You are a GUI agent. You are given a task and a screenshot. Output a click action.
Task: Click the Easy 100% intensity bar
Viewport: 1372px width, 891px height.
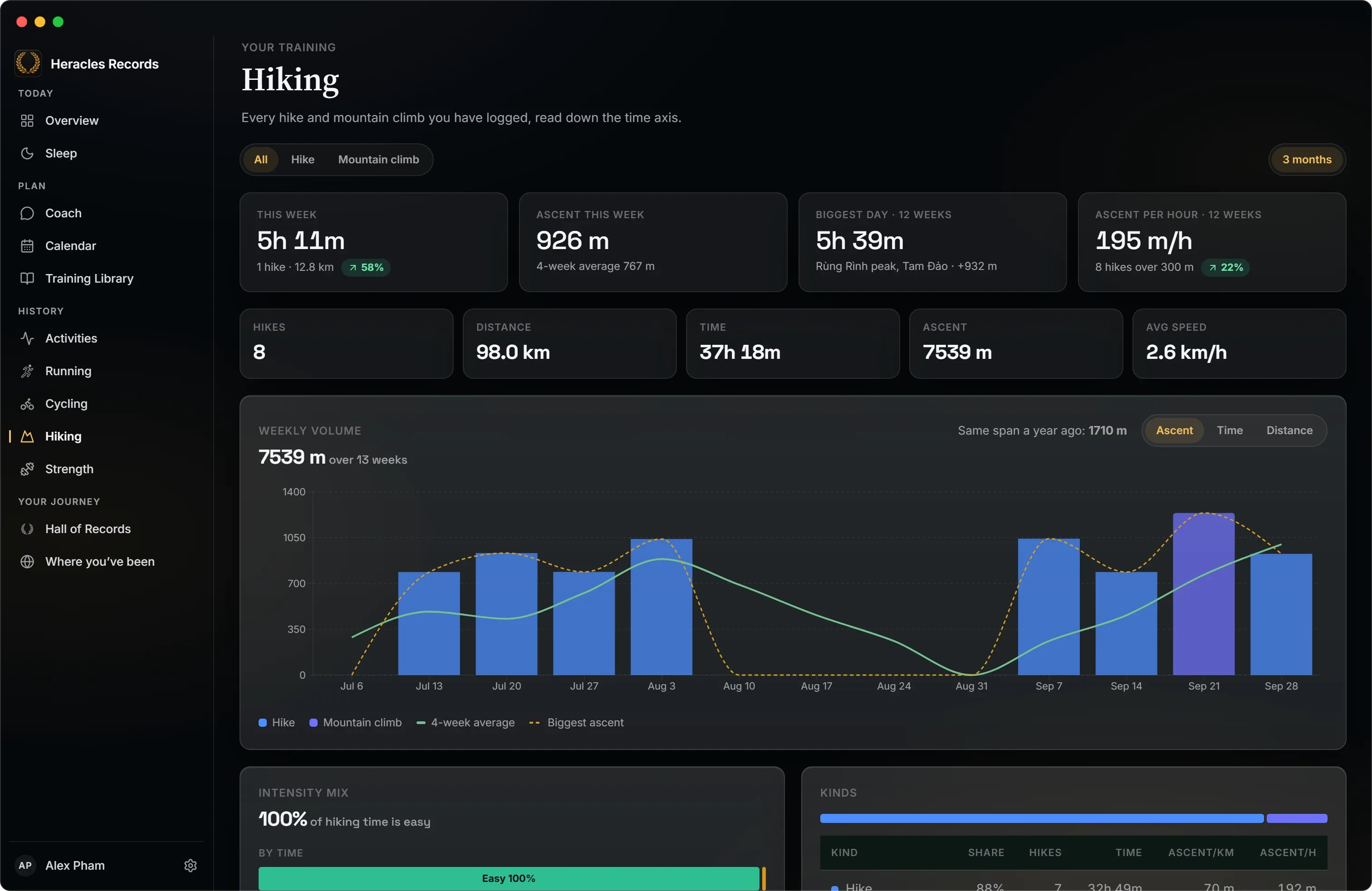point(509,878)
